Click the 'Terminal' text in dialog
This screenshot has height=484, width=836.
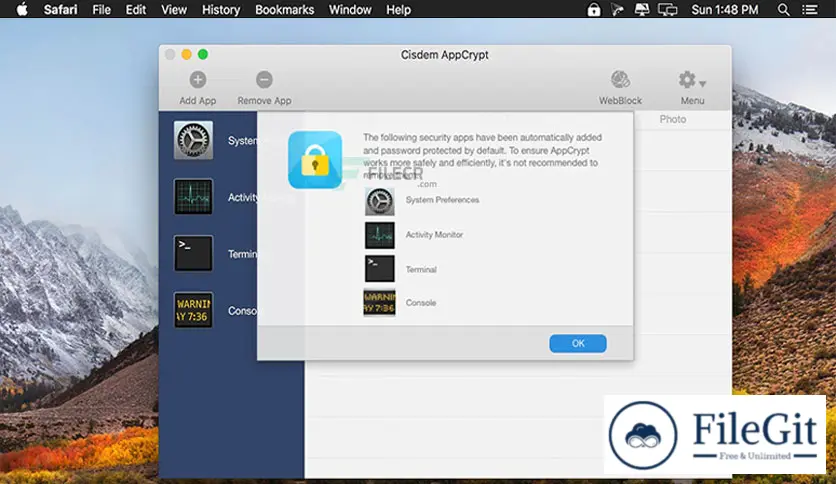[x=421, y=270]
